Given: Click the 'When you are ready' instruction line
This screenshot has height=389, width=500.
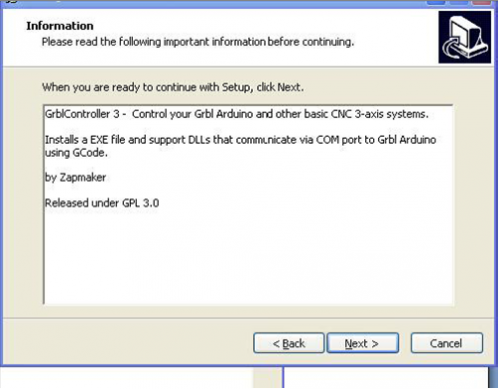Looking at the screenshot, I should click(x=173, y=87).
